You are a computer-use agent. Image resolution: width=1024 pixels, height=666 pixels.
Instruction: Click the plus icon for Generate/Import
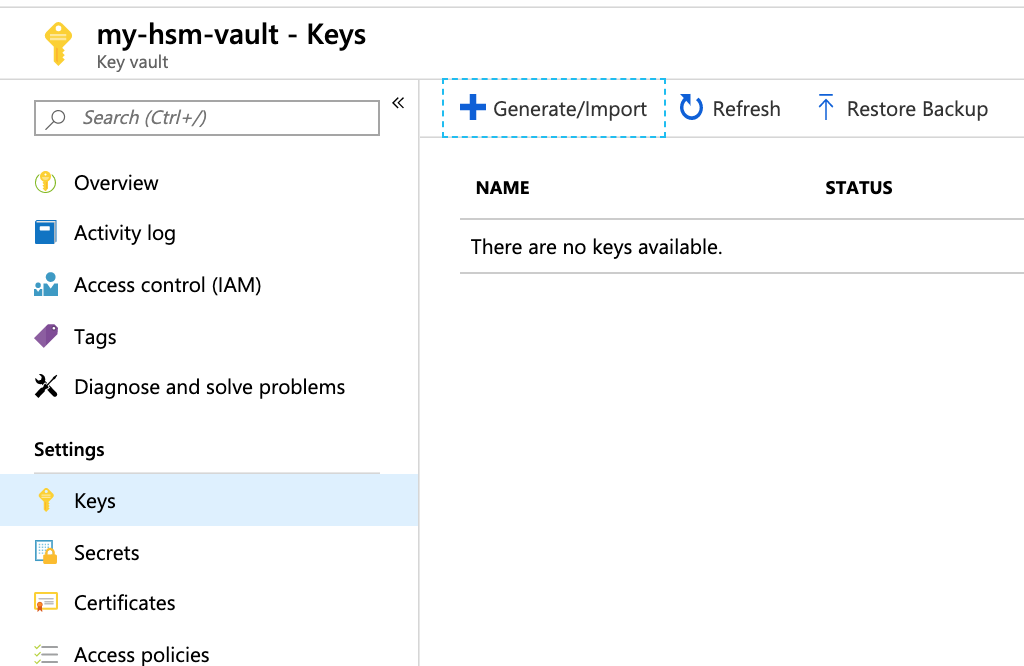[x=473, y=108]
